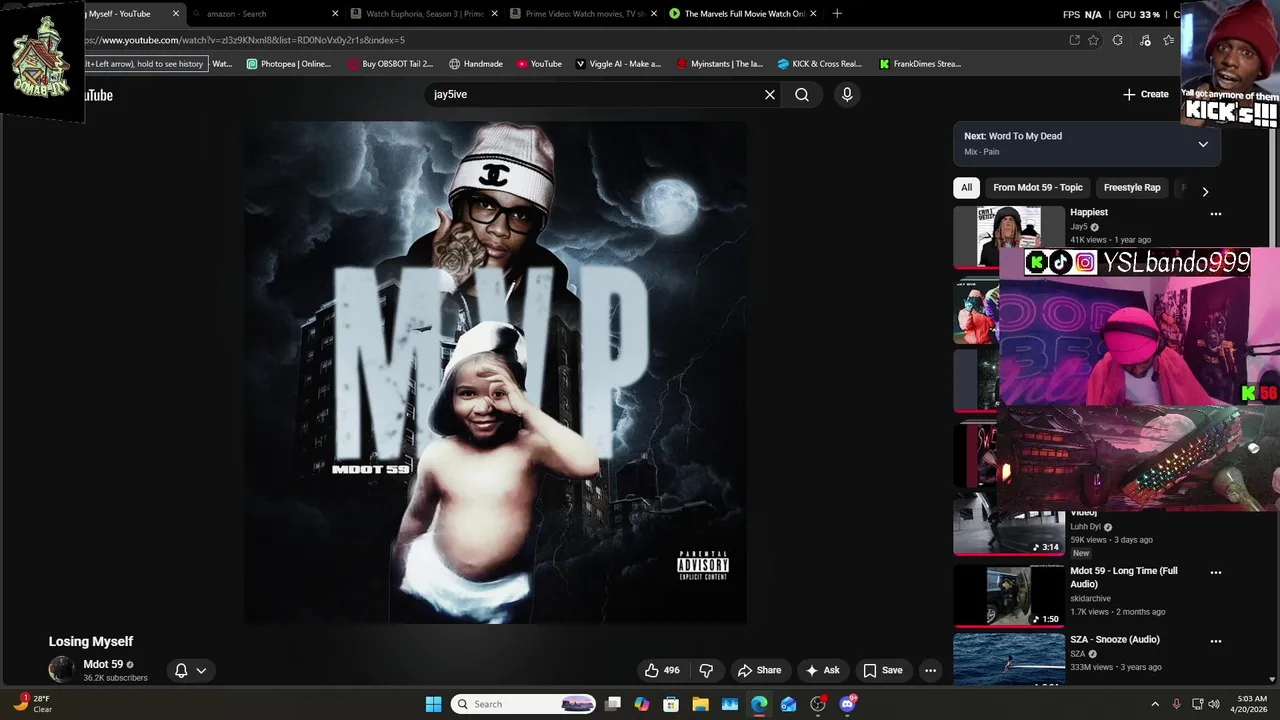Image resolution: width=1280 pixels, height=720 pixels.
Task: Clear the YouTube search box text
Action: pos(770,94)
